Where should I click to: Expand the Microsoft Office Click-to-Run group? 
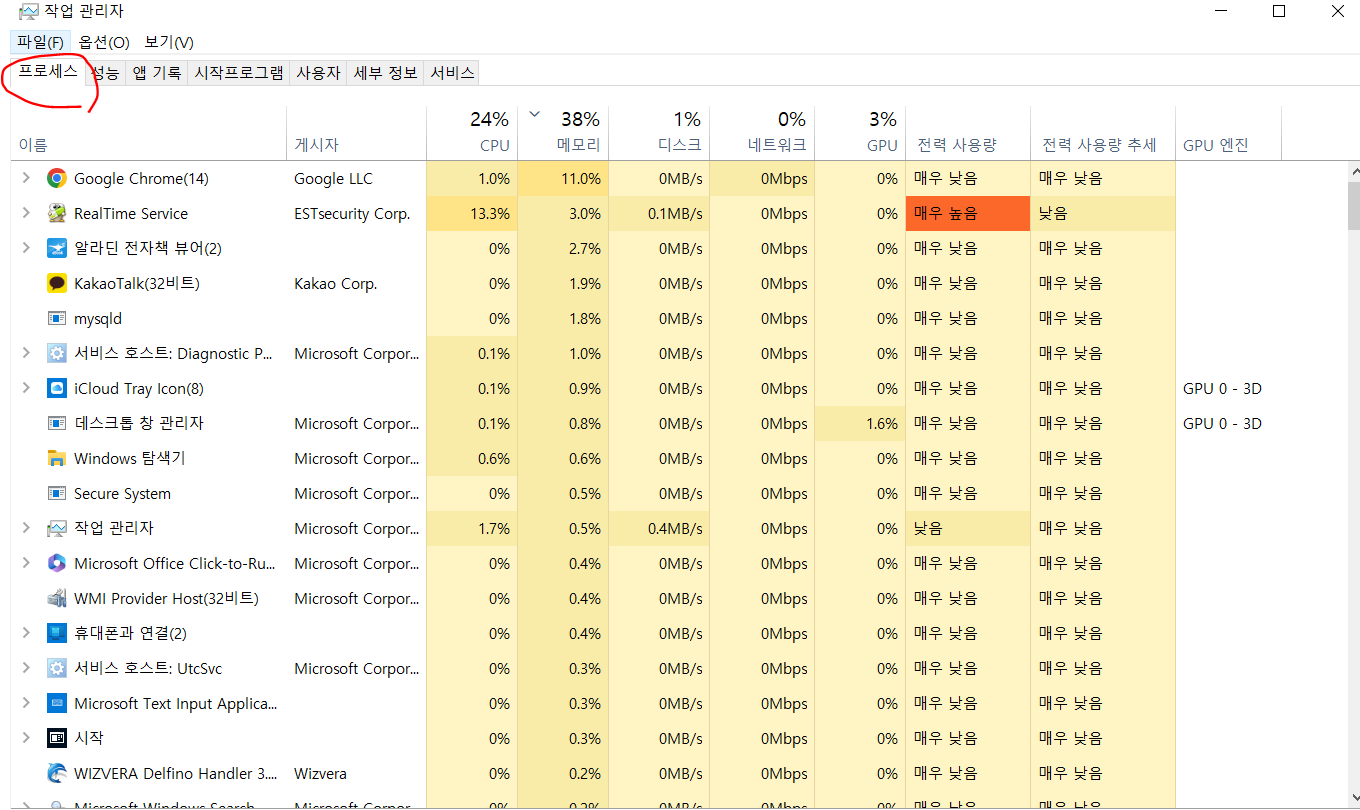point(26,564)
